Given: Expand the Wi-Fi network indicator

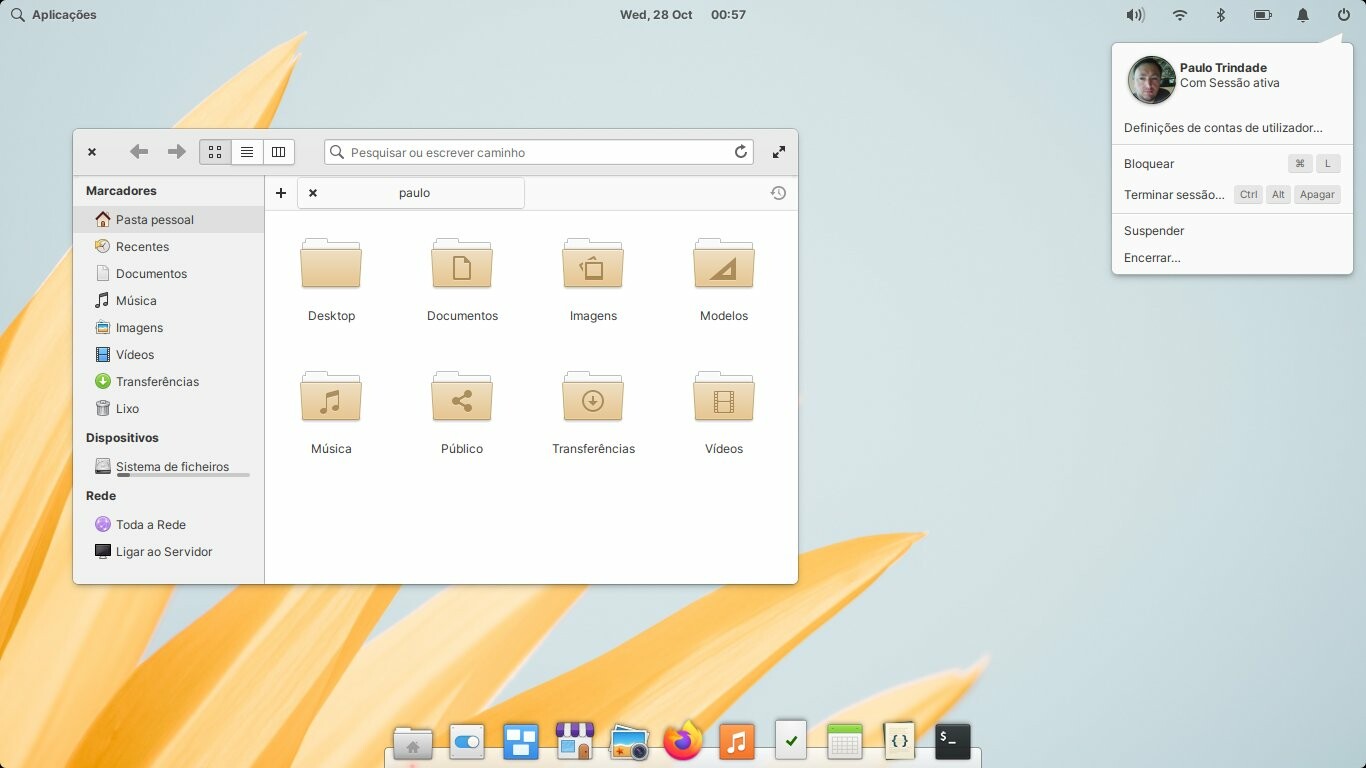Looking at the screenshot, I should [x=1180, y=15].
